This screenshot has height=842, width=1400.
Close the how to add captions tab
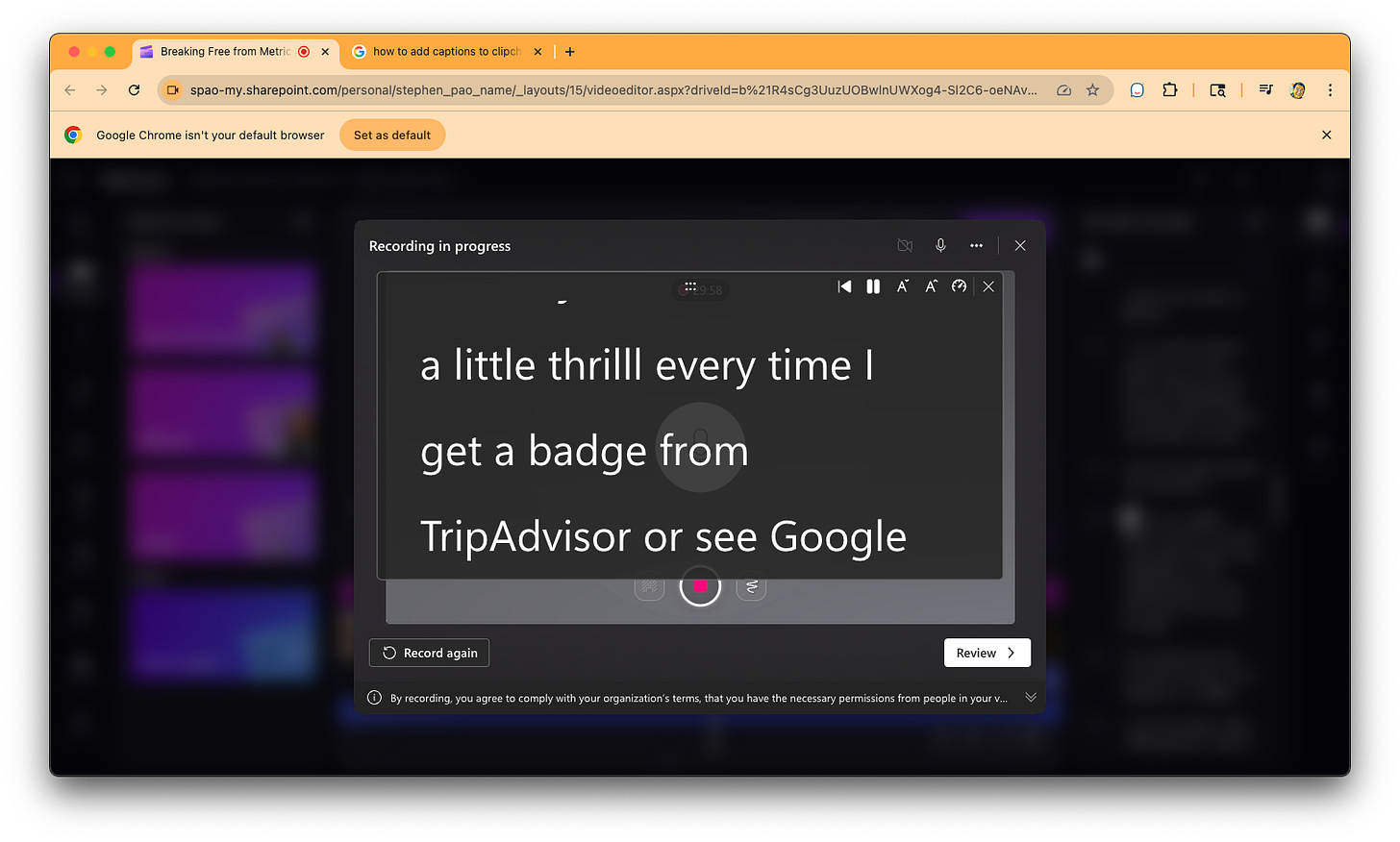(x=537, y=52)
